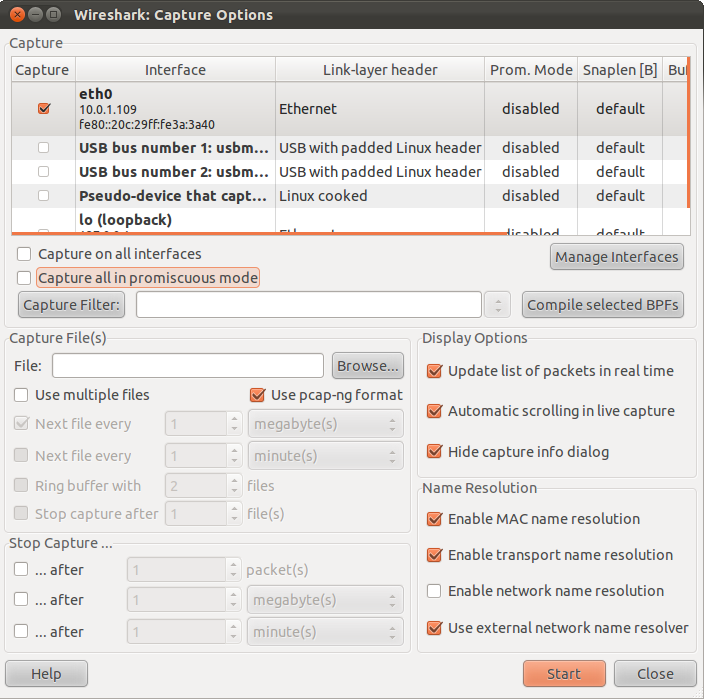Click the interface list horizontal scrollbar
705x700 pixels.
click(259, 233)
